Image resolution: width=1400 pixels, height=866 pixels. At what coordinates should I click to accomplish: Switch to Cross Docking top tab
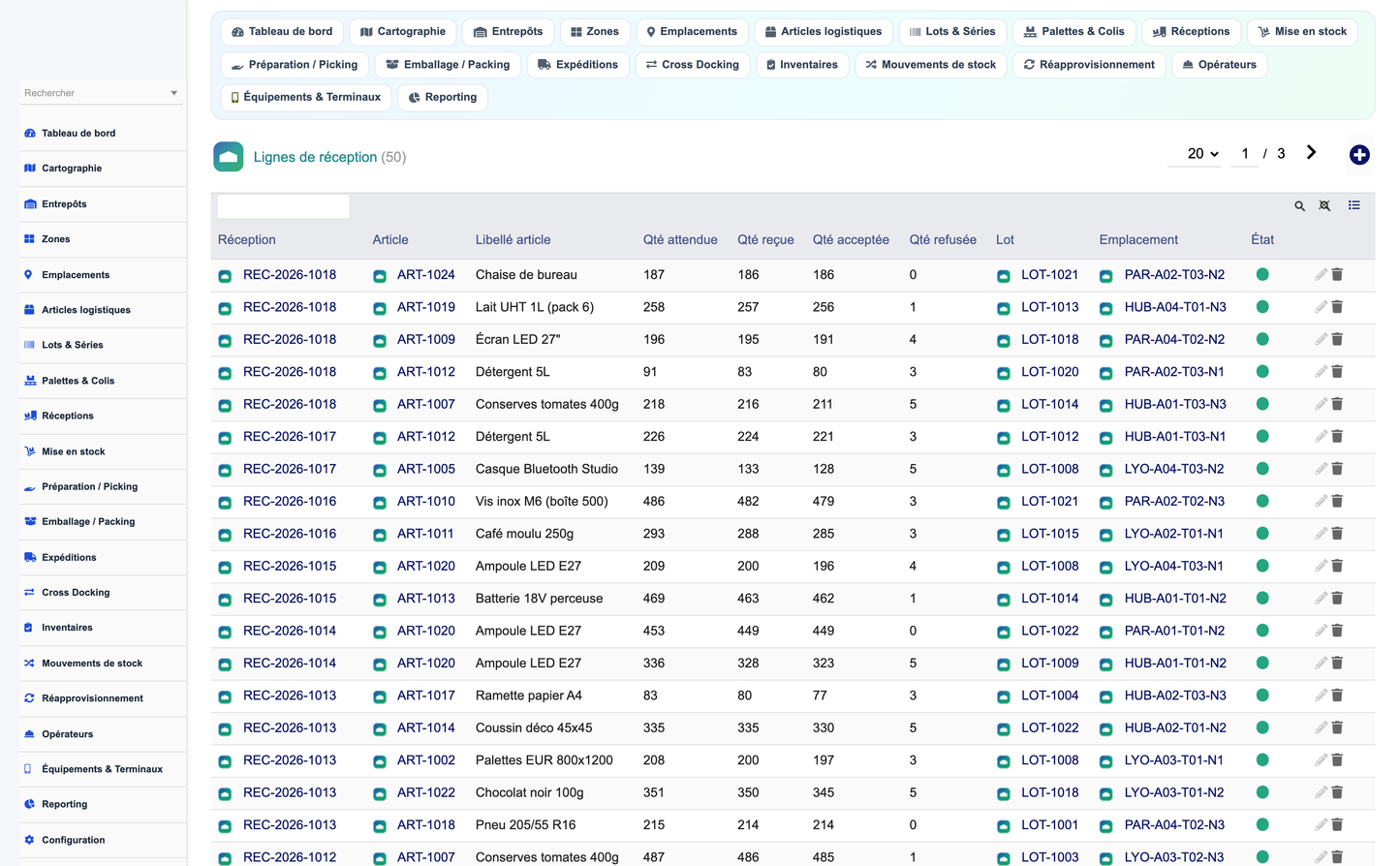[693, 65]
